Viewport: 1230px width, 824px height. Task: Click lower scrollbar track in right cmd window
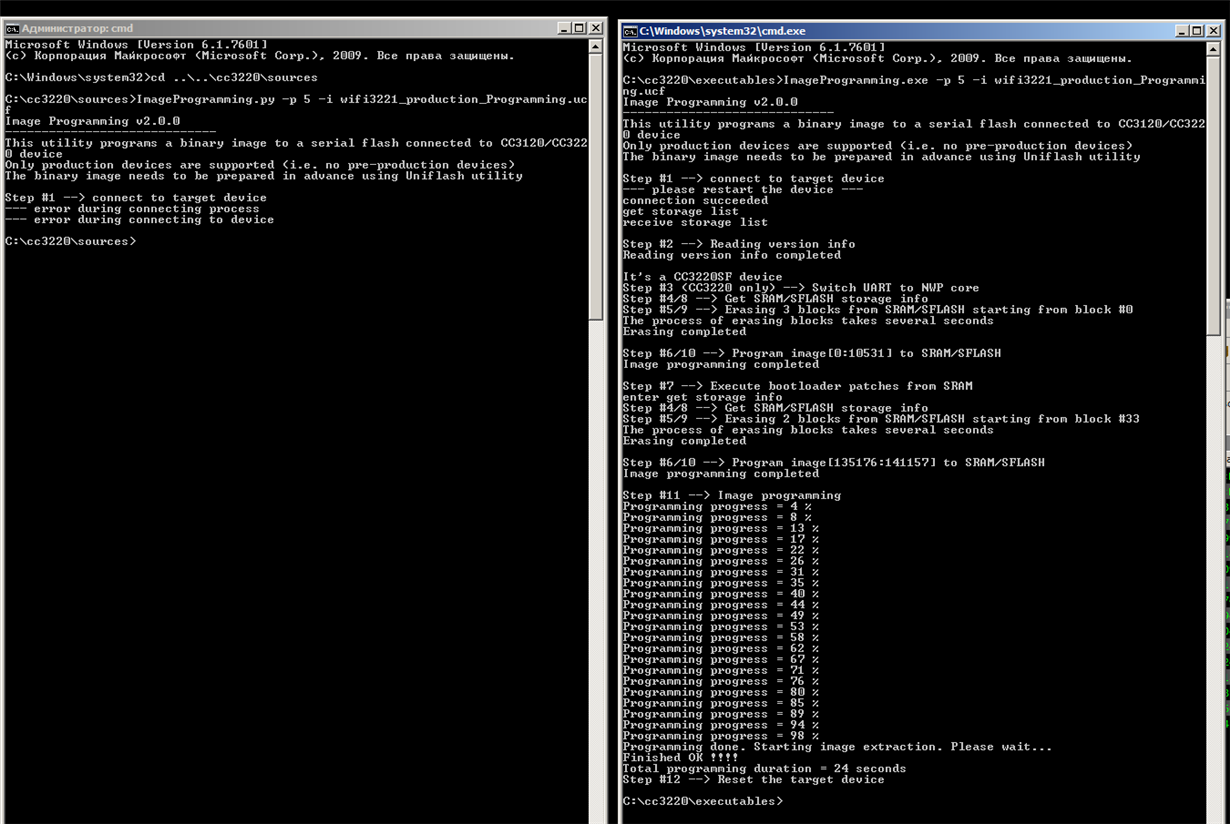tap(1214, 580)
